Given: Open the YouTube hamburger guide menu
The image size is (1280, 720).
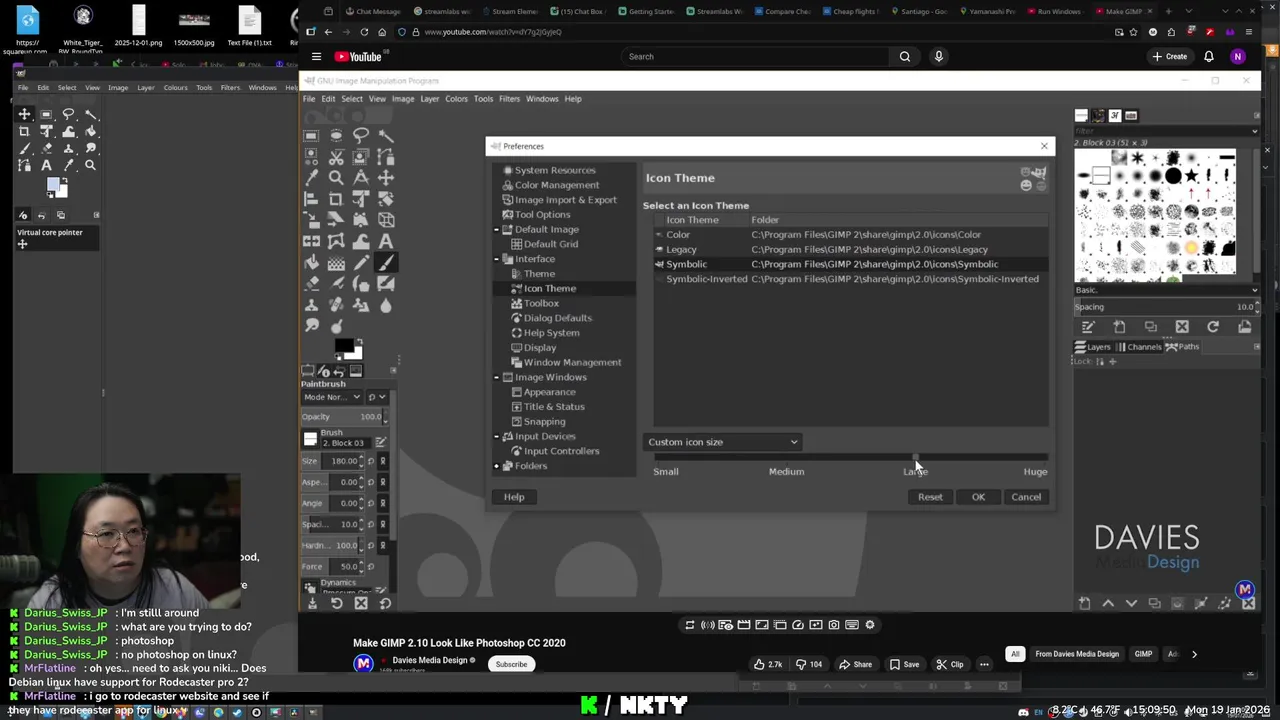Looking at the screenshot, I should pos(316,56).
